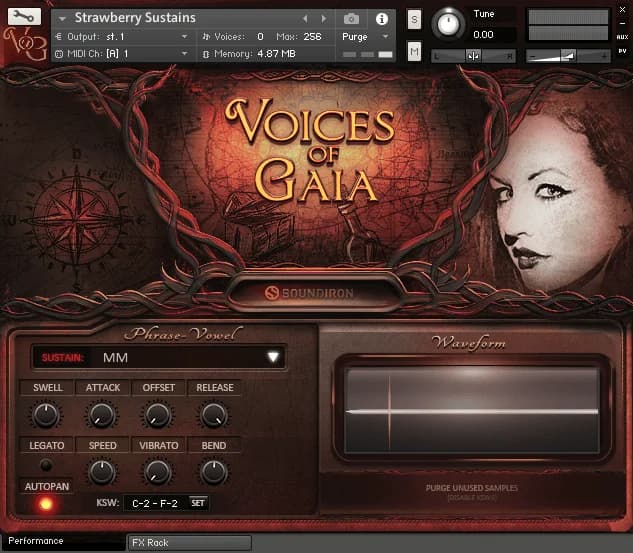Click the AUTOPAN label
This screenshot has height=553, width=633.
(47, 486)
